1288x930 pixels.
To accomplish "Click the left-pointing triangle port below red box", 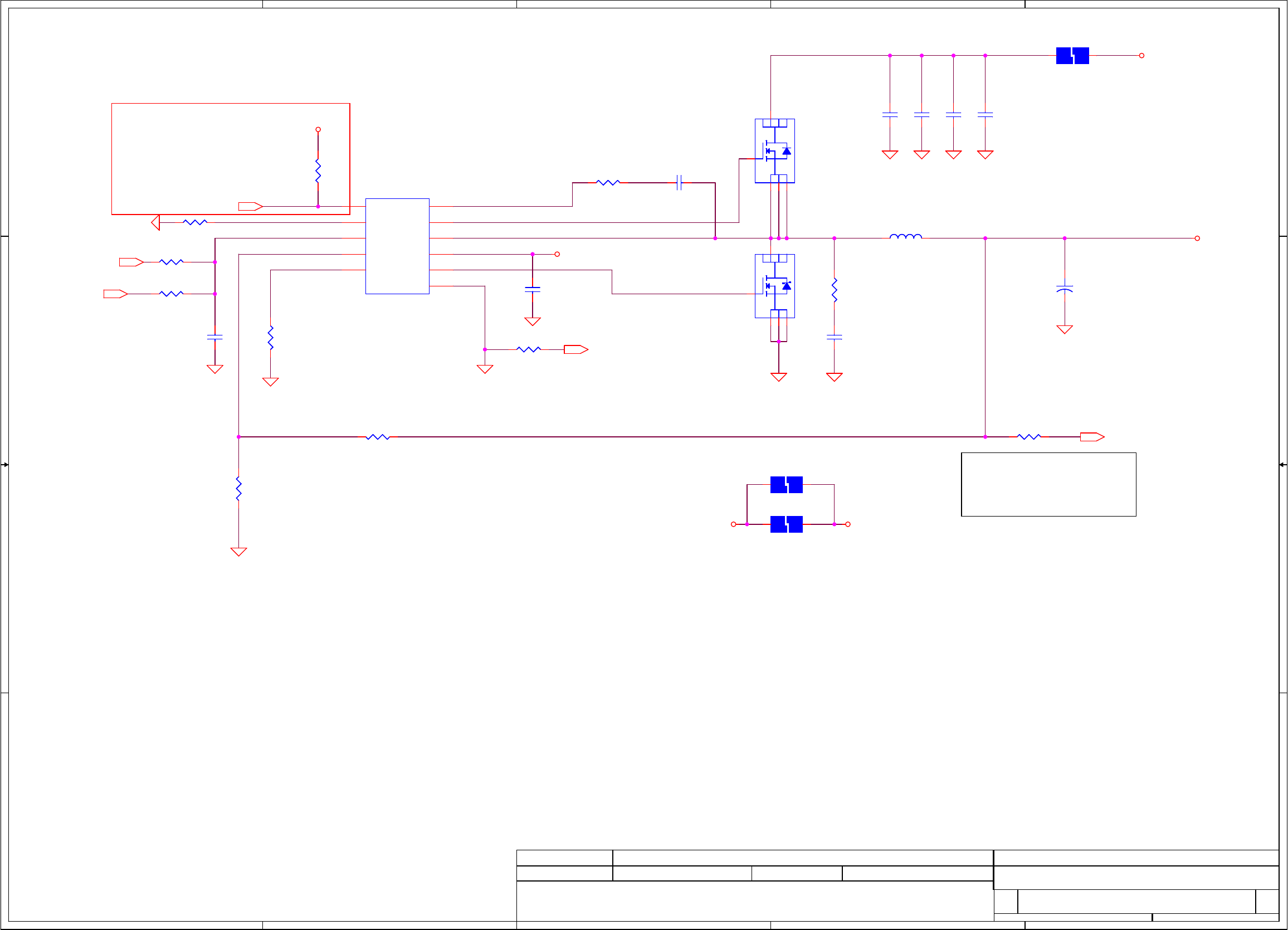I will [x=155, y=222].
